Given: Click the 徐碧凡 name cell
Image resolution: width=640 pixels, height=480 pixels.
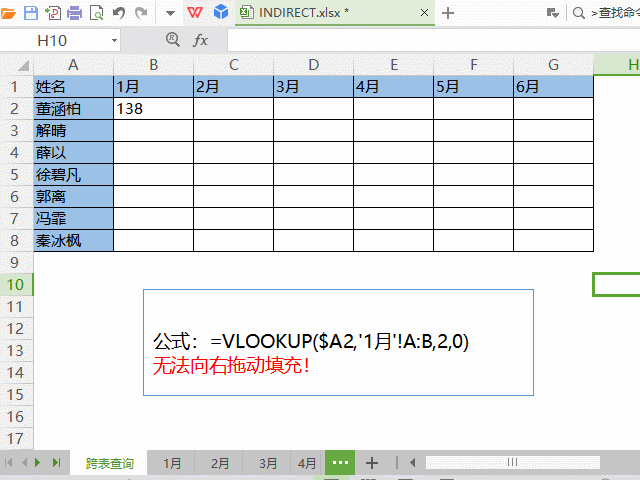Looking at the screenshot, I should [x=73, y=175].
